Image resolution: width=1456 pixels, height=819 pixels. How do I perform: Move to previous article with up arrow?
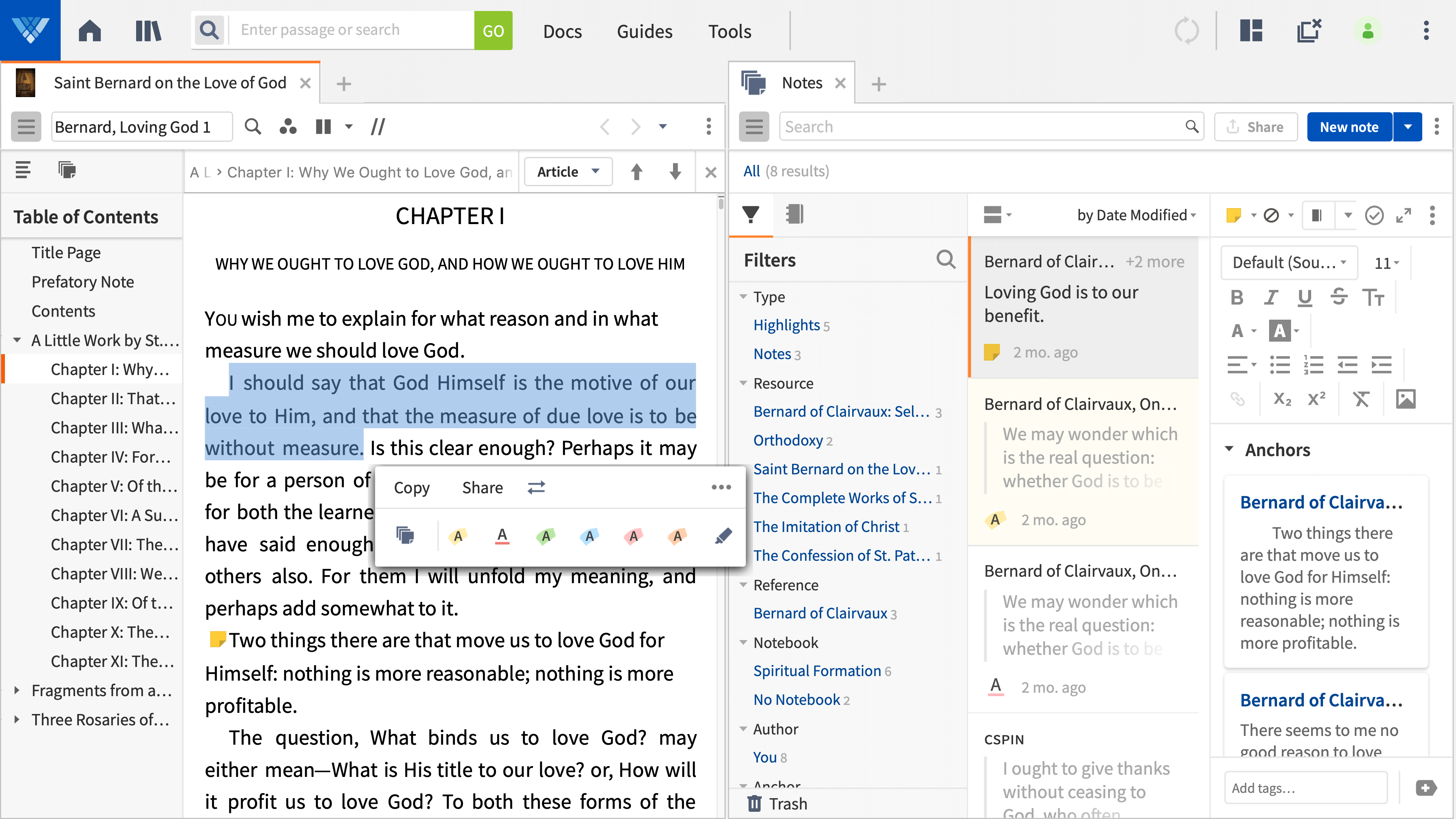(637, 171)
